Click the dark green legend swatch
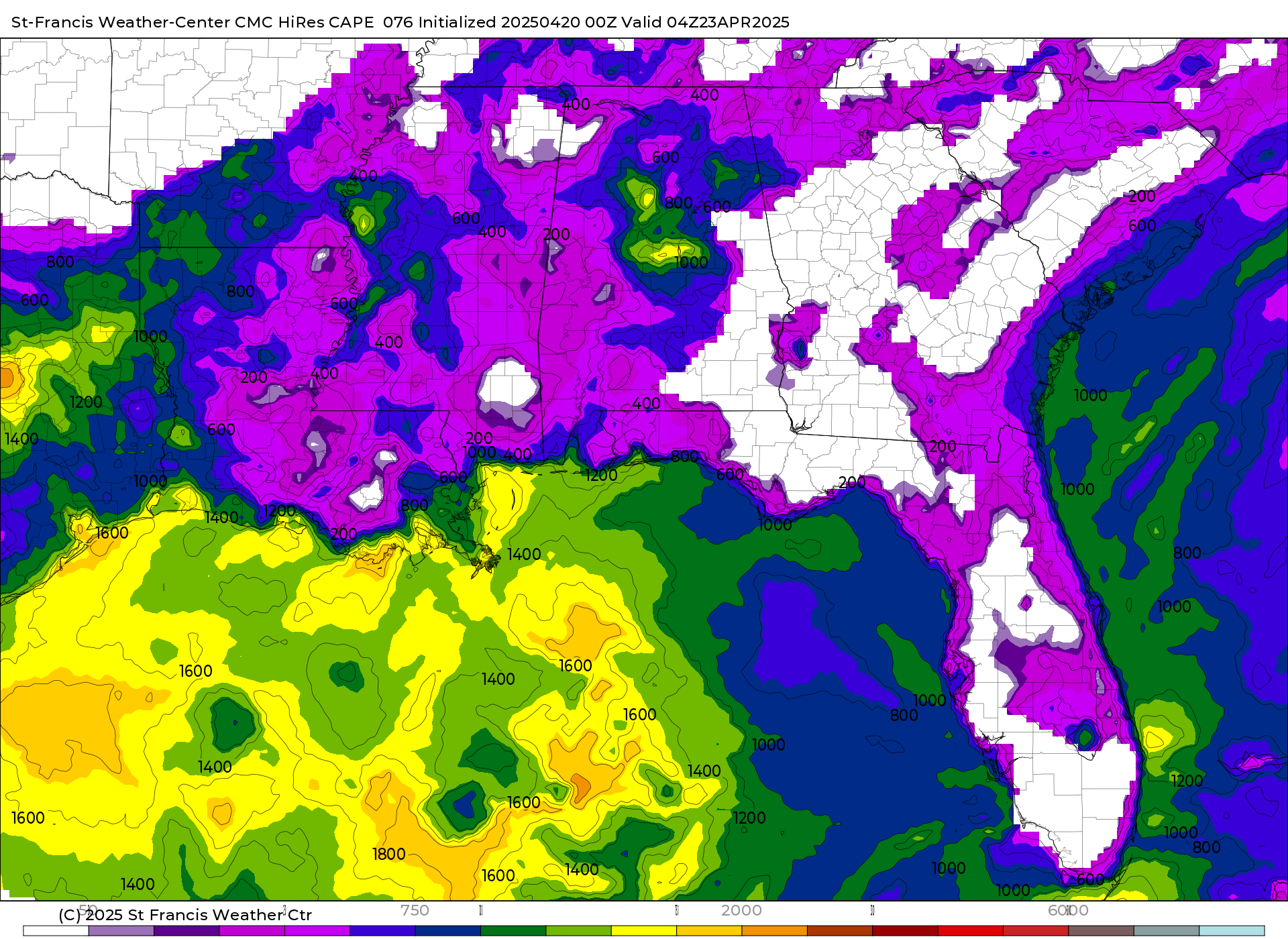 (513, 931)
